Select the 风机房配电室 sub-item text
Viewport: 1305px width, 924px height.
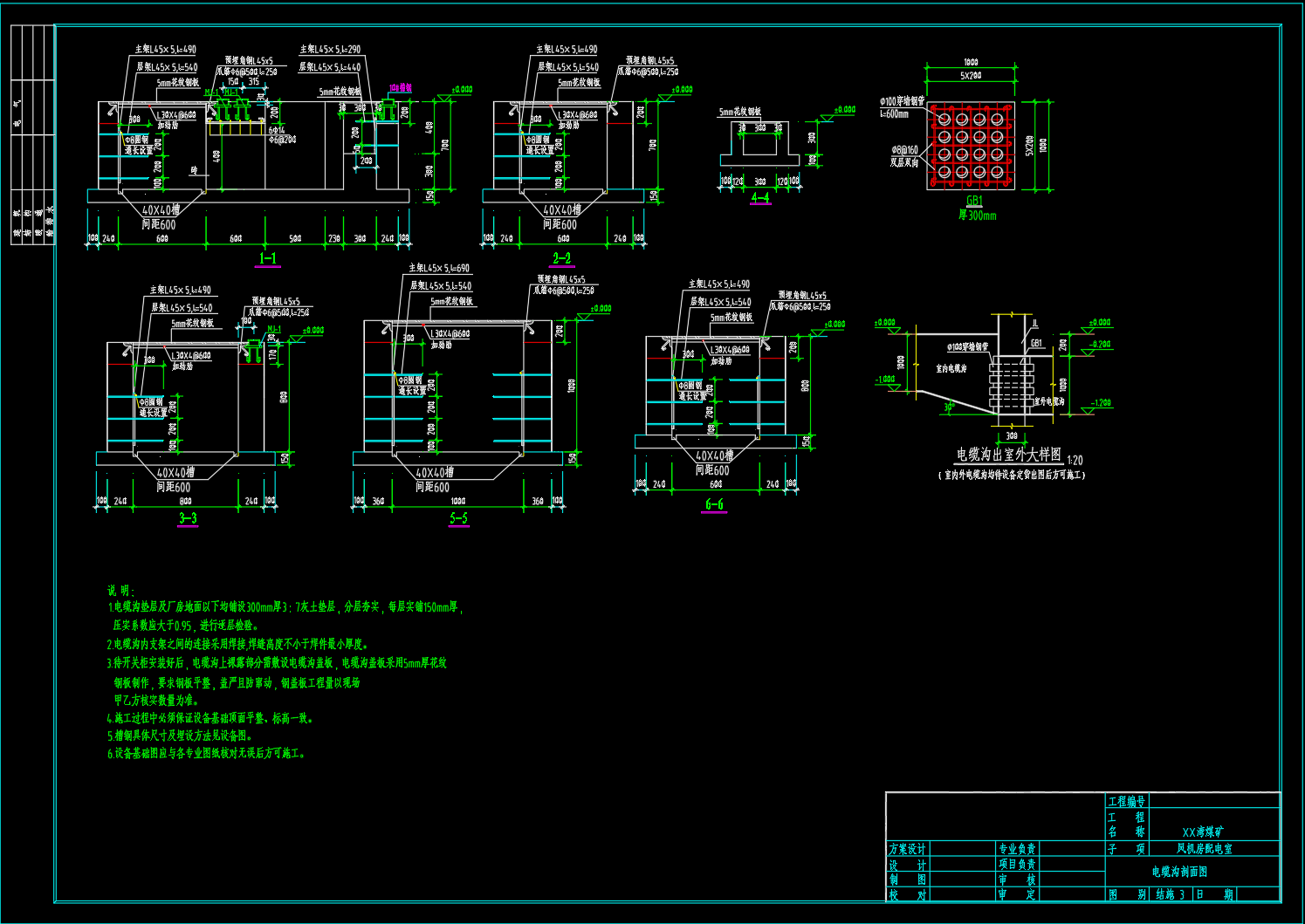tap(1205, 848)
